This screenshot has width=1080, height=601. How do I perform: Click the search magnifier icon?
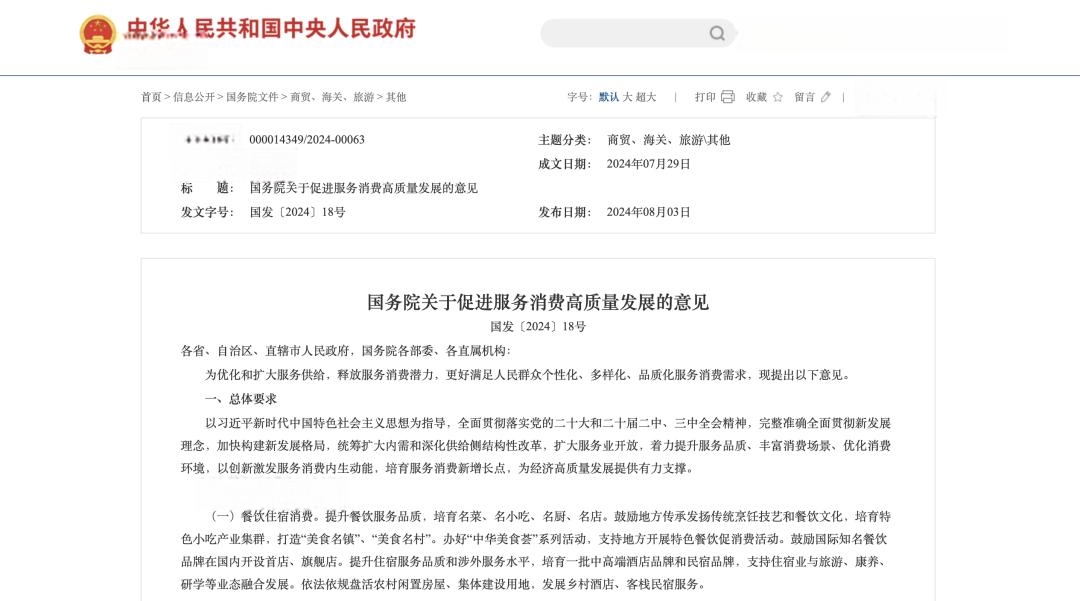(717, 33)
